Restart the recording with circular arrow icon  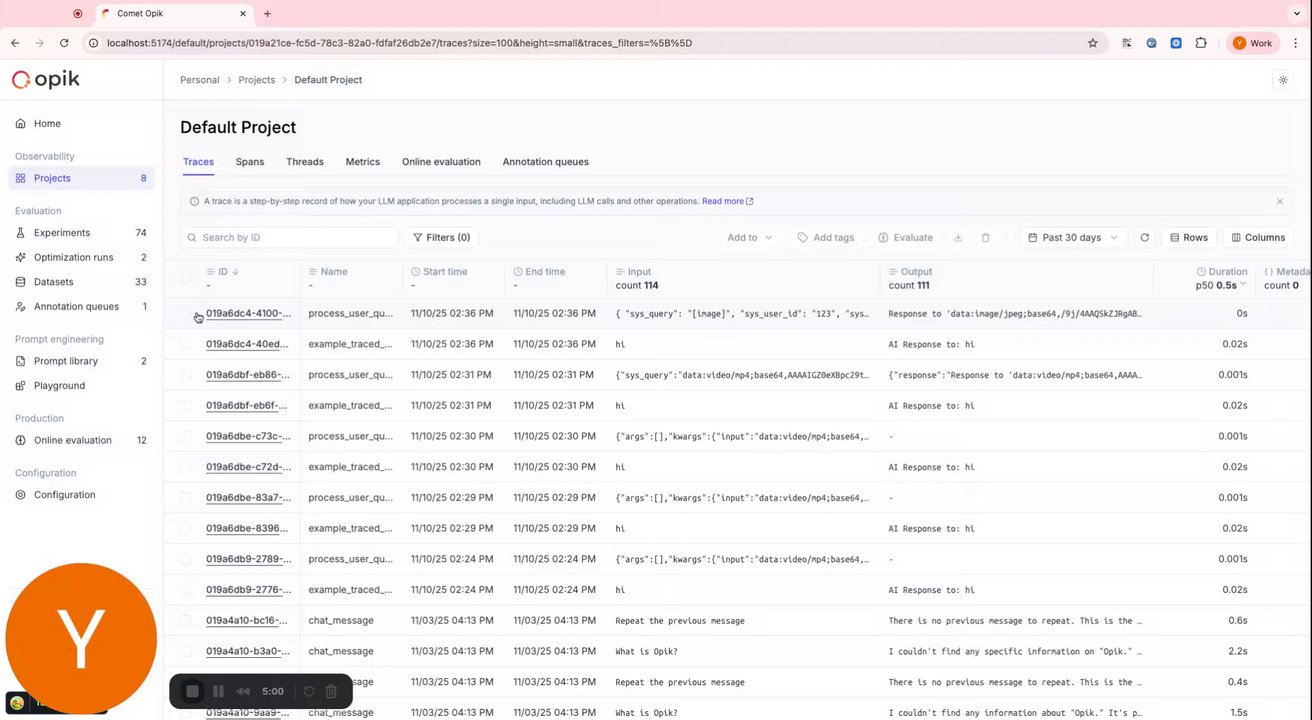(309, 691)
